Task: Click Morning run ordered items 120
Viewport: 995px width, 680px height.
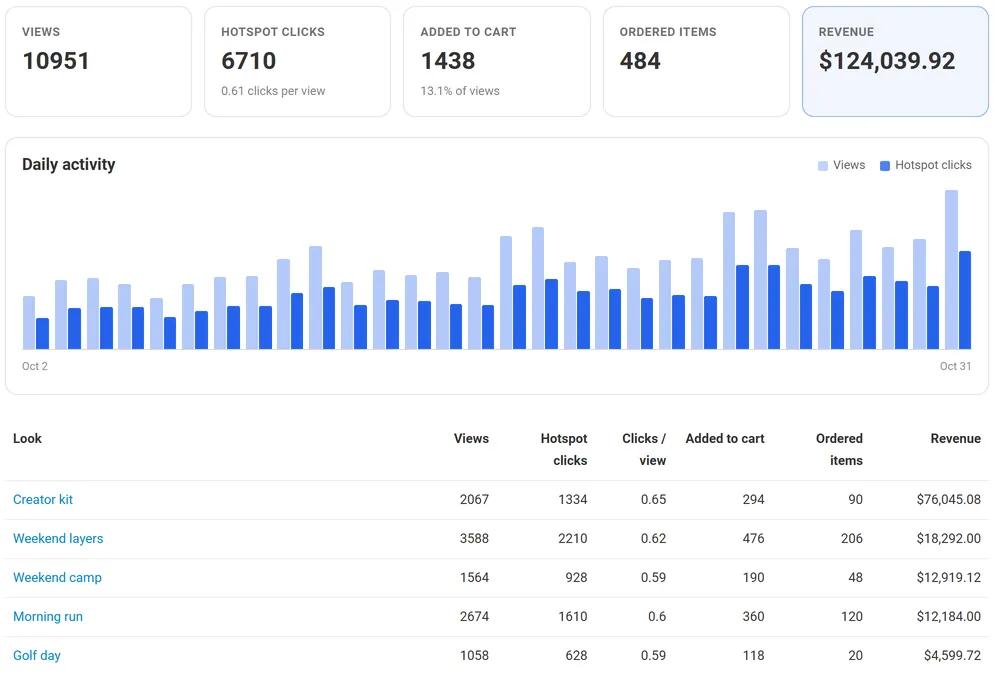Action: [852, 617]
